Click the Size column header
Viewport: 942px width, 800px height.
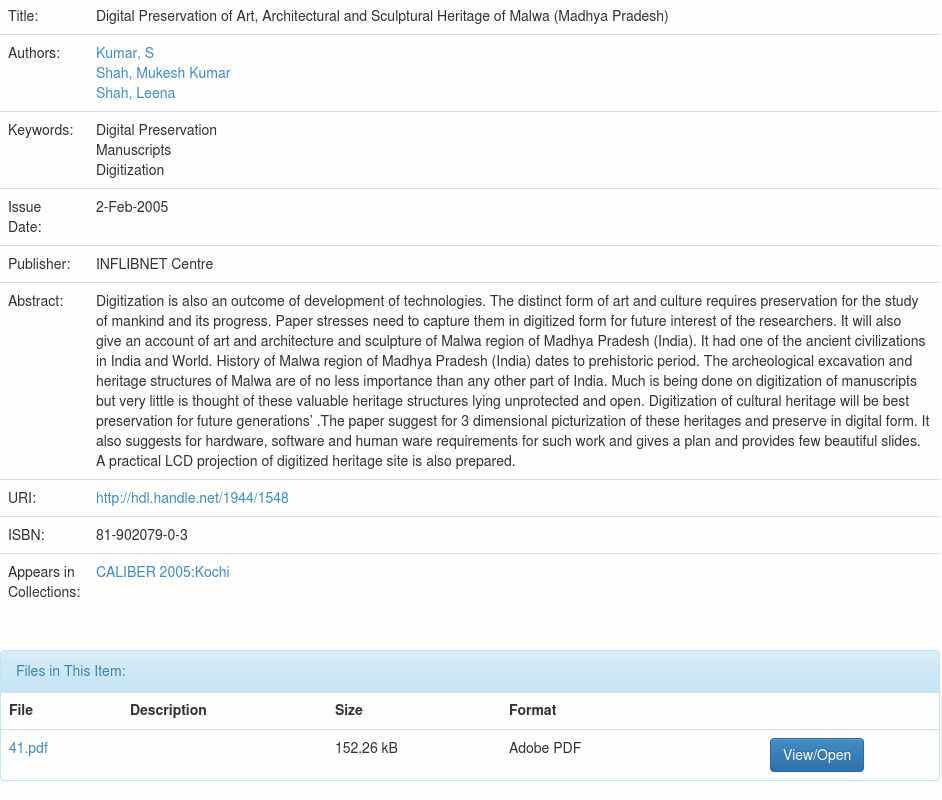[x=348, y=710]
